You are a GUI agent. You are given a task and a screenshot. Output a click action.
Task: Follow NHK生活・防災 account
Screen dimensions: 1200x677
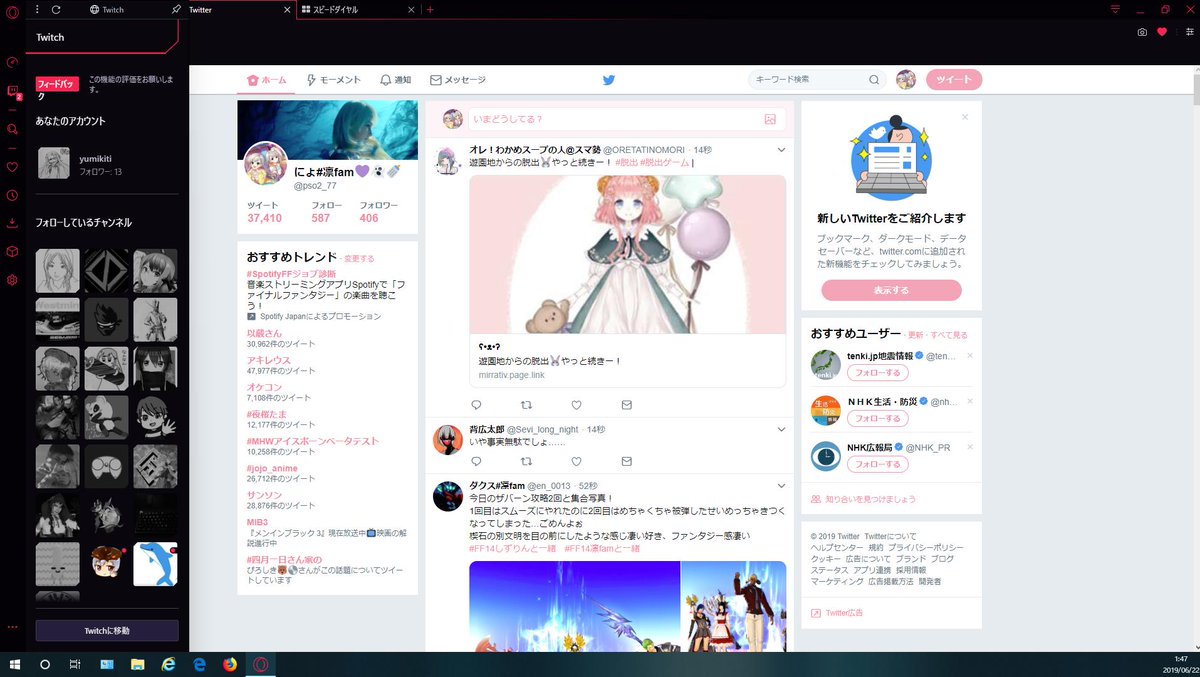click(877, 418)
